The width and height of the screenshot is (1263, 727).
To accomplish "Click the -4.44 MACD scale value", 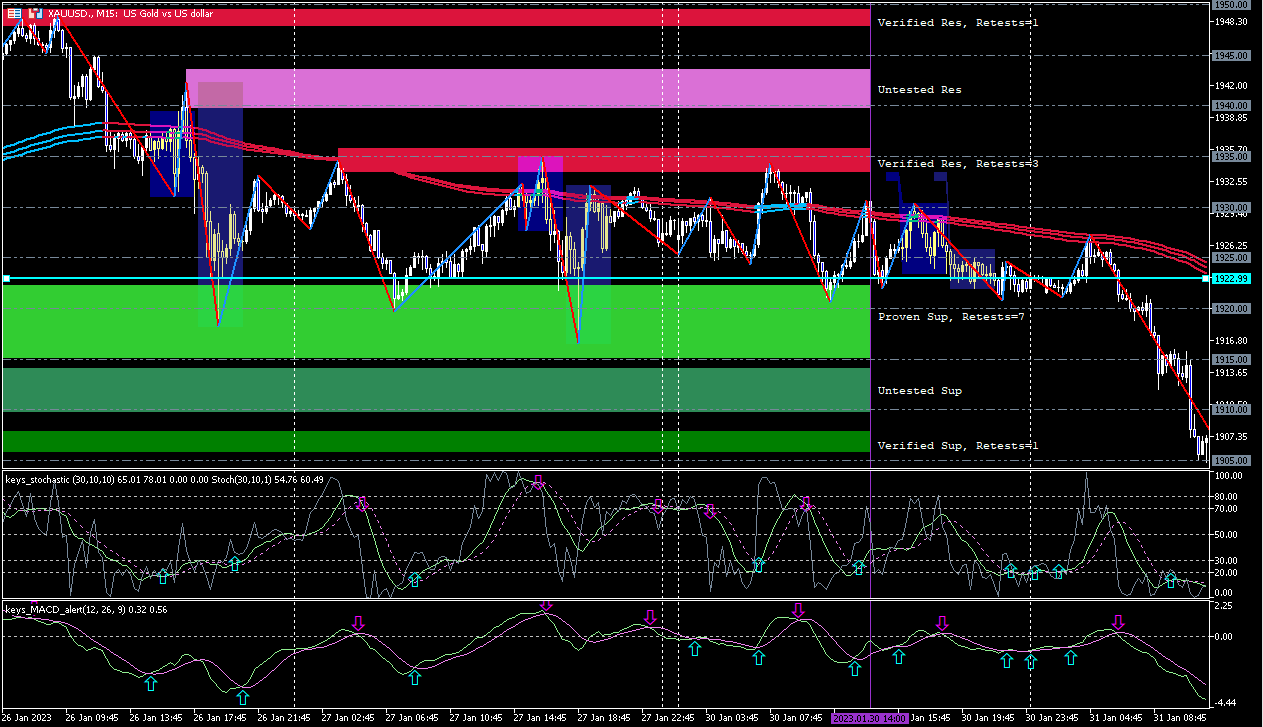I will click(1227, 702).
